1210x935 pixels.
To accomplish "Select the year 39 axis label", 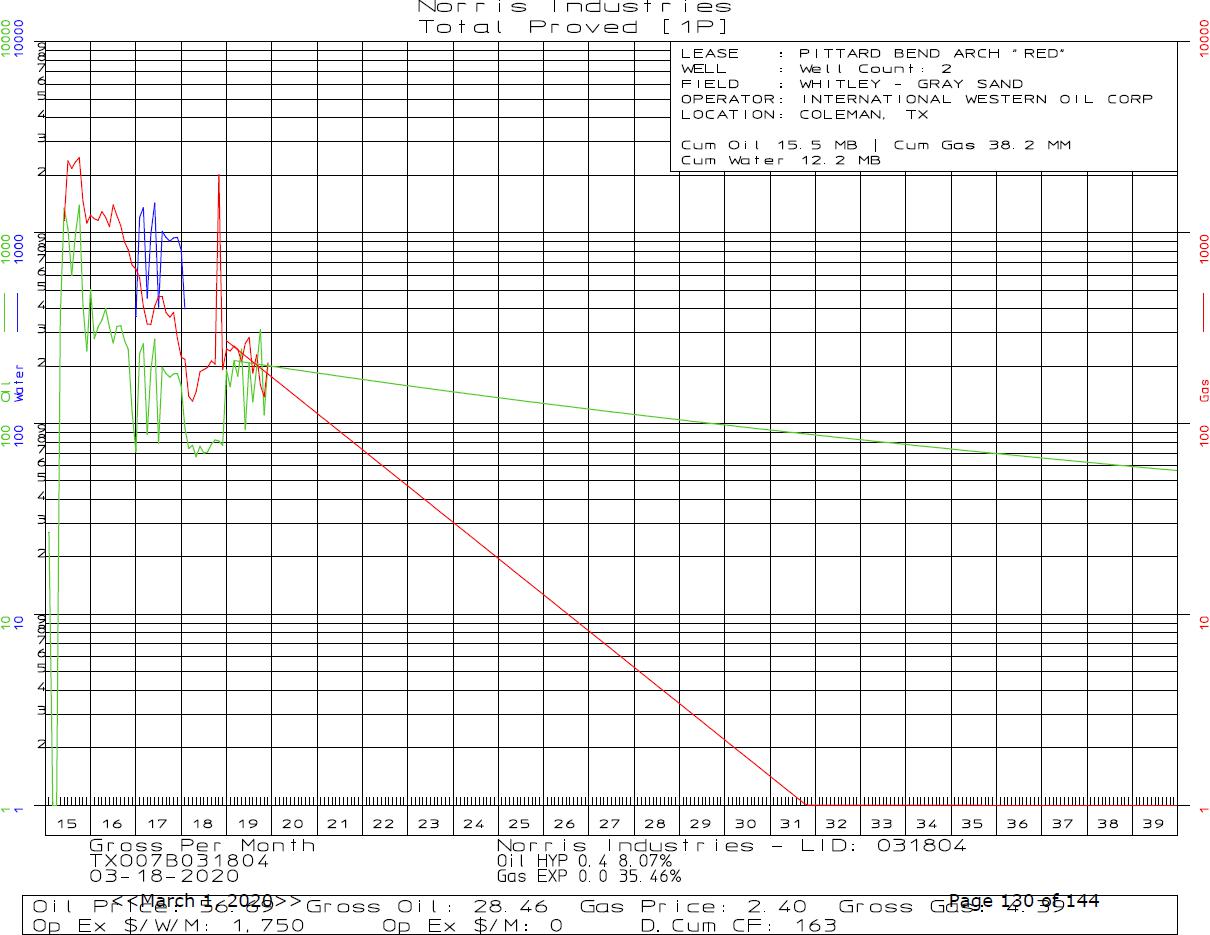I will [x=1153, y=823].
